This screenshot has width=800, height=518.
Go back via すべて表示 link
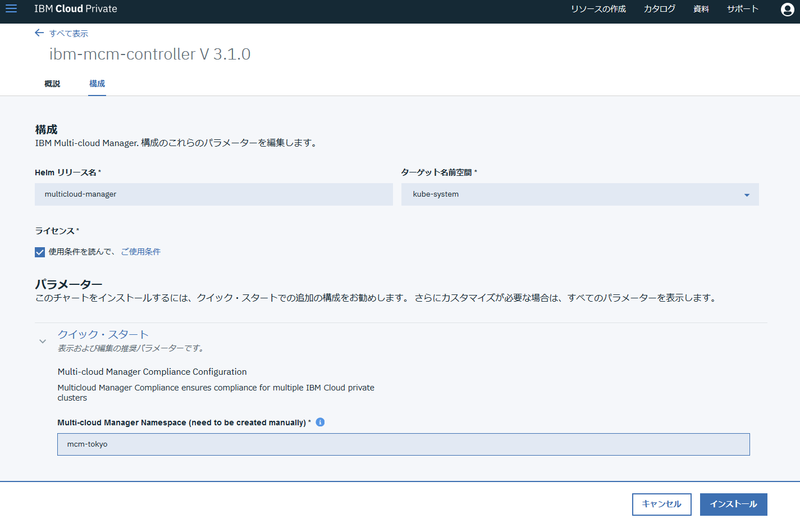68,34
